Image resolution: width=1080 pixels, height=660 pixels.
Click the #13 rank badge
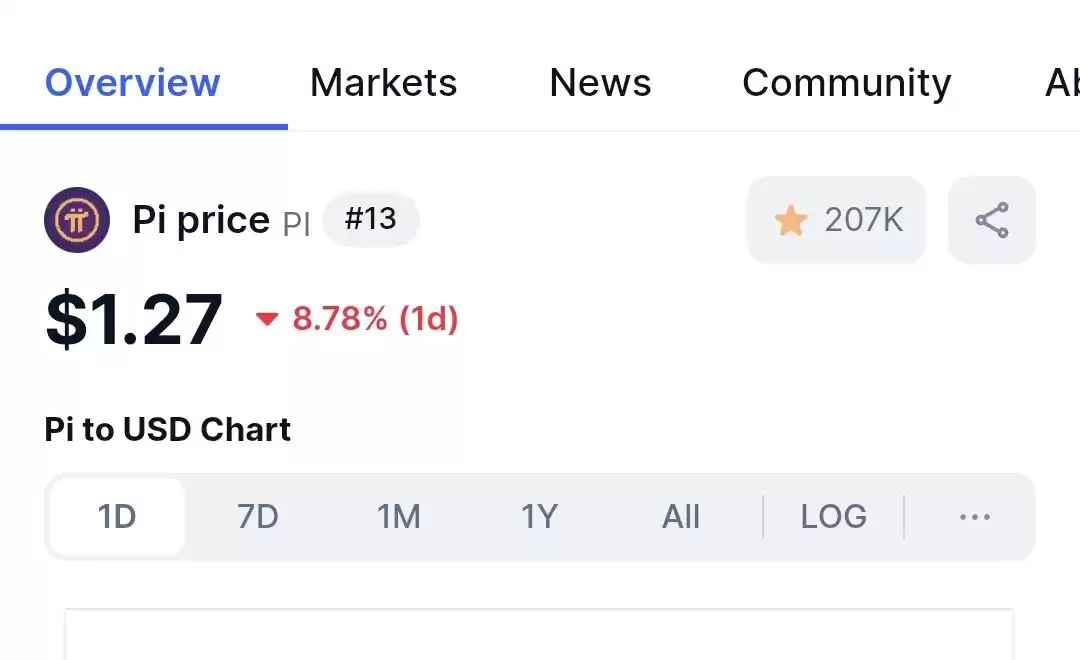point(371,219)
